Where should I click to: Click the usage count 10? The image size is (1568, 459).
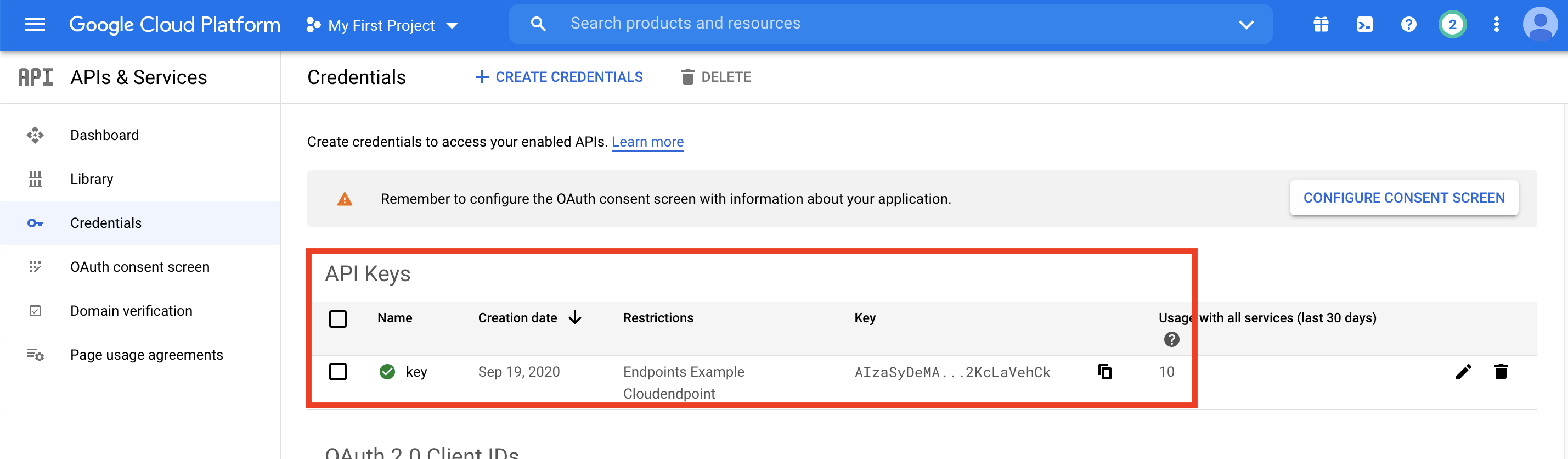click(x=1166, y=372)
